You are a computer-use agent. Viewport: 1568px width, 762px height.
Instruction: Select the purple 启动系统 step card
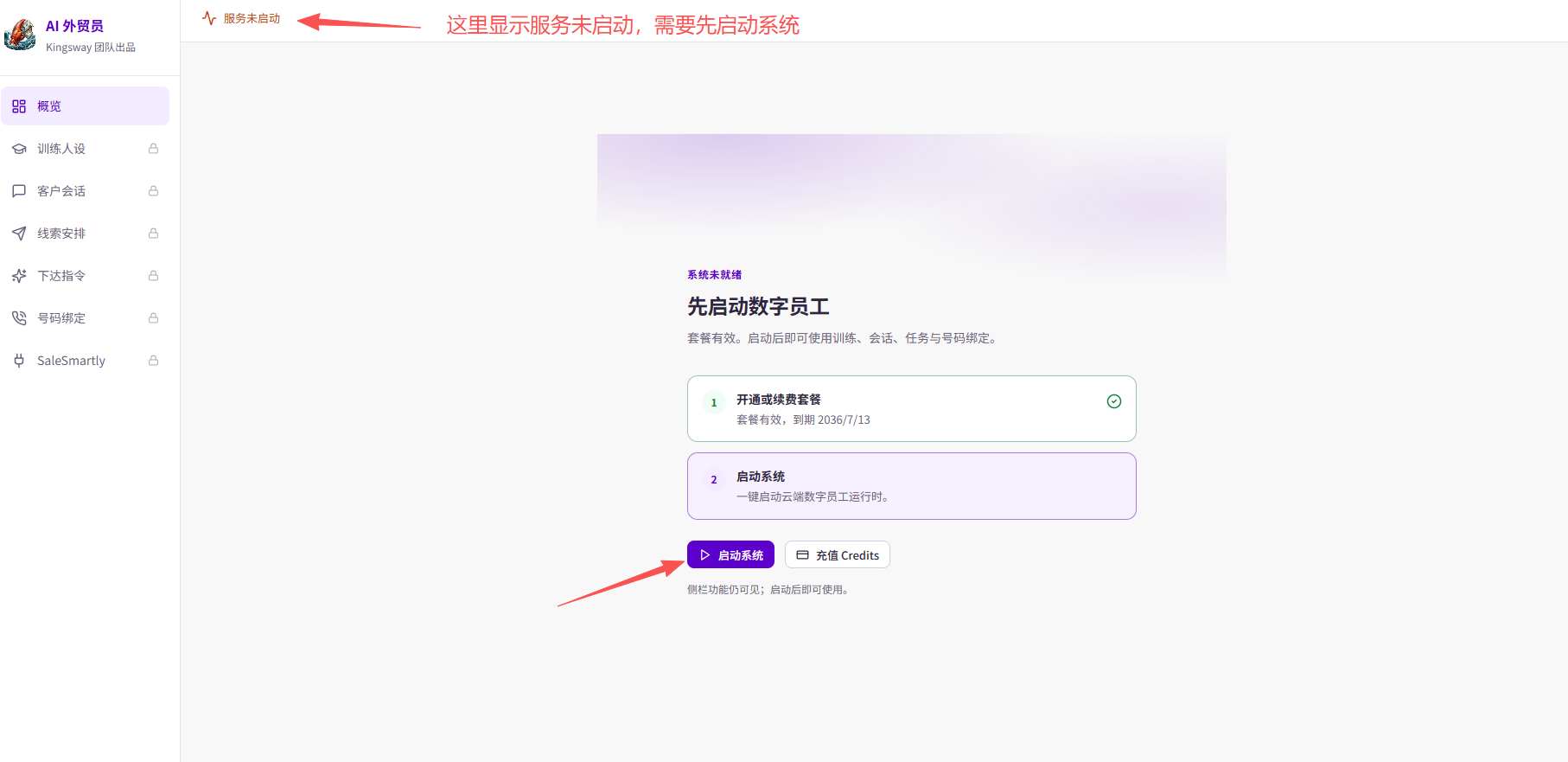[912, 486]
